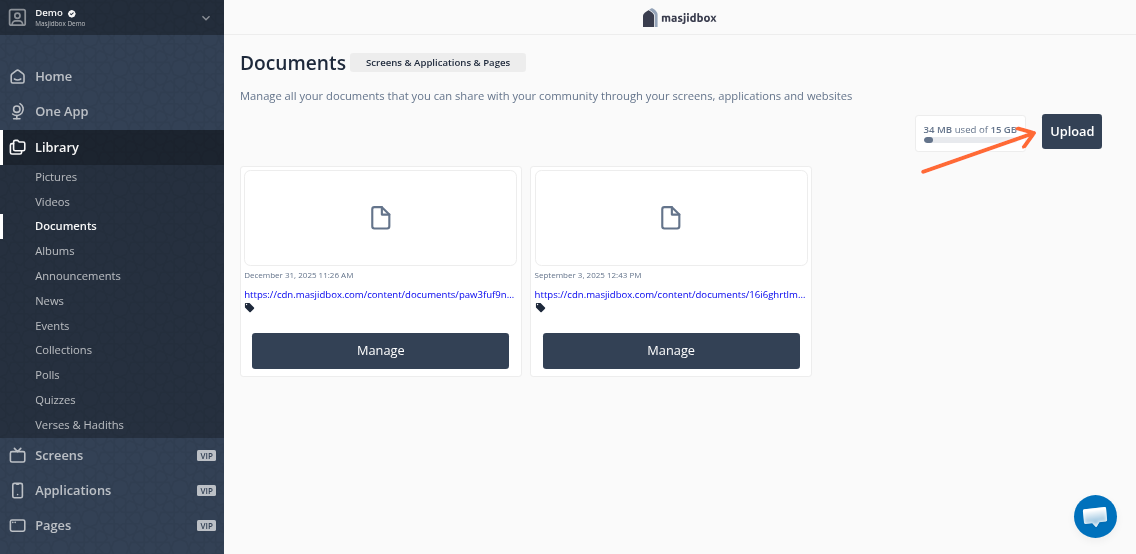
Task: Click tag icon under the September 3 document
Action: click(540, 308)
